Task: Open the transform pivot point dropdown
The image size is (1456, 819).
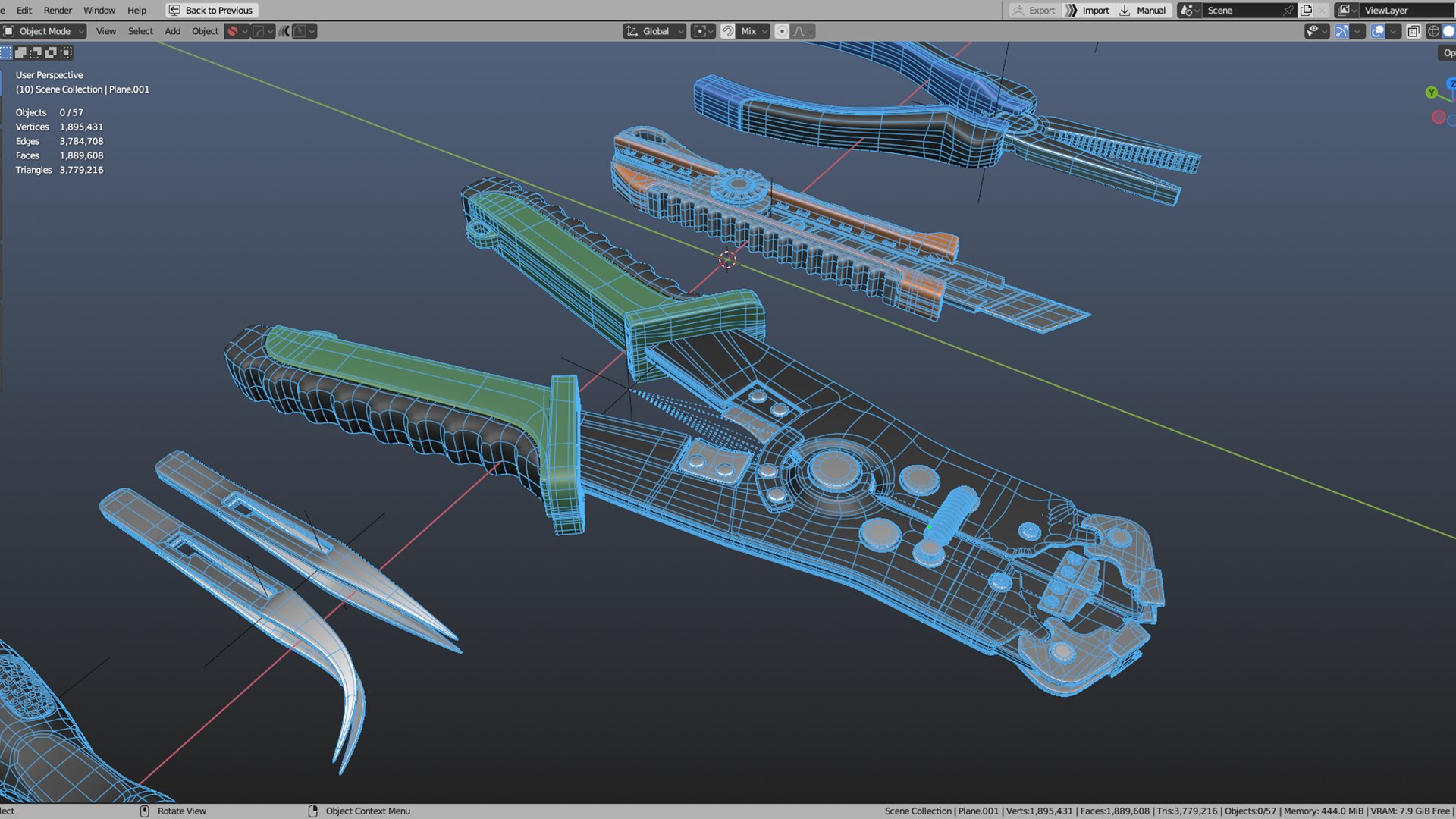Action: tap(703, 31)
